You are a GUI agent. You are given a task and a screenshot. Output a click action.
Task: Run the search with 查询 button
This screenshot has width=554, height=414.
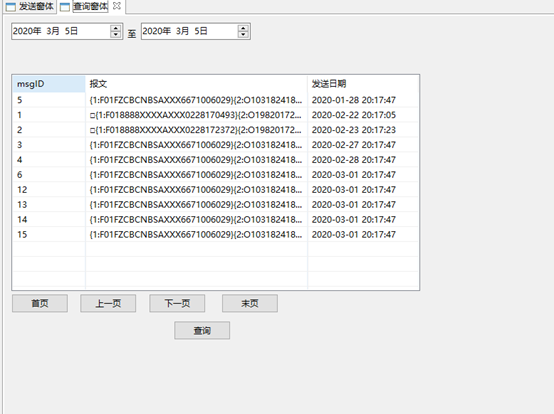point(202,331)
